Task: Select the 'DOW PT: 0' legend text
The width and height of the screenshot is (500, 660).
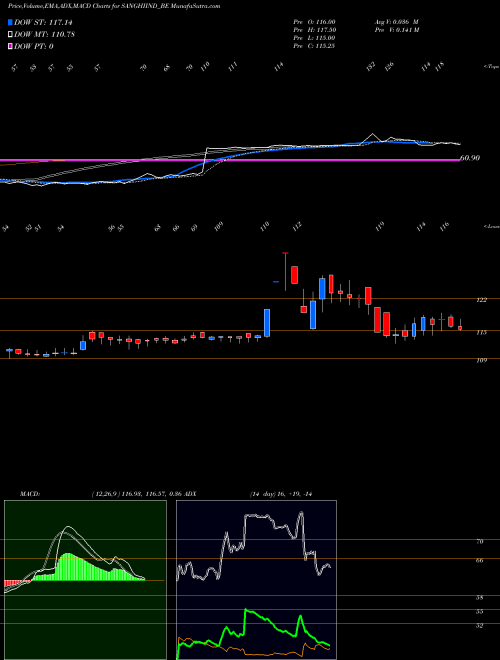Action: tap(34, 46)
